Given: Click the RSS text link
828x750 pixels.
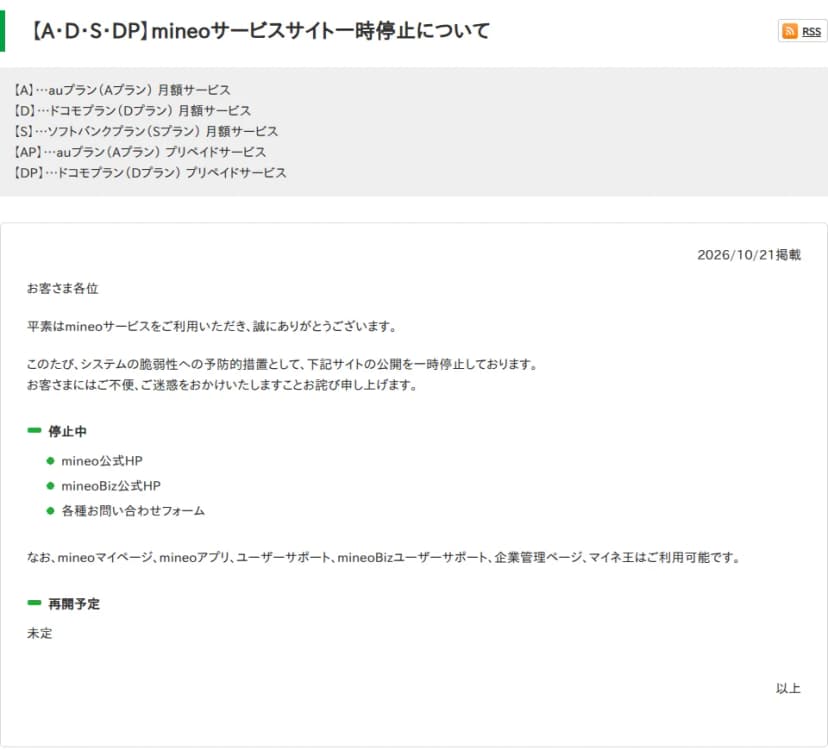Looking at the screenshot, I should tap(811, 32).
